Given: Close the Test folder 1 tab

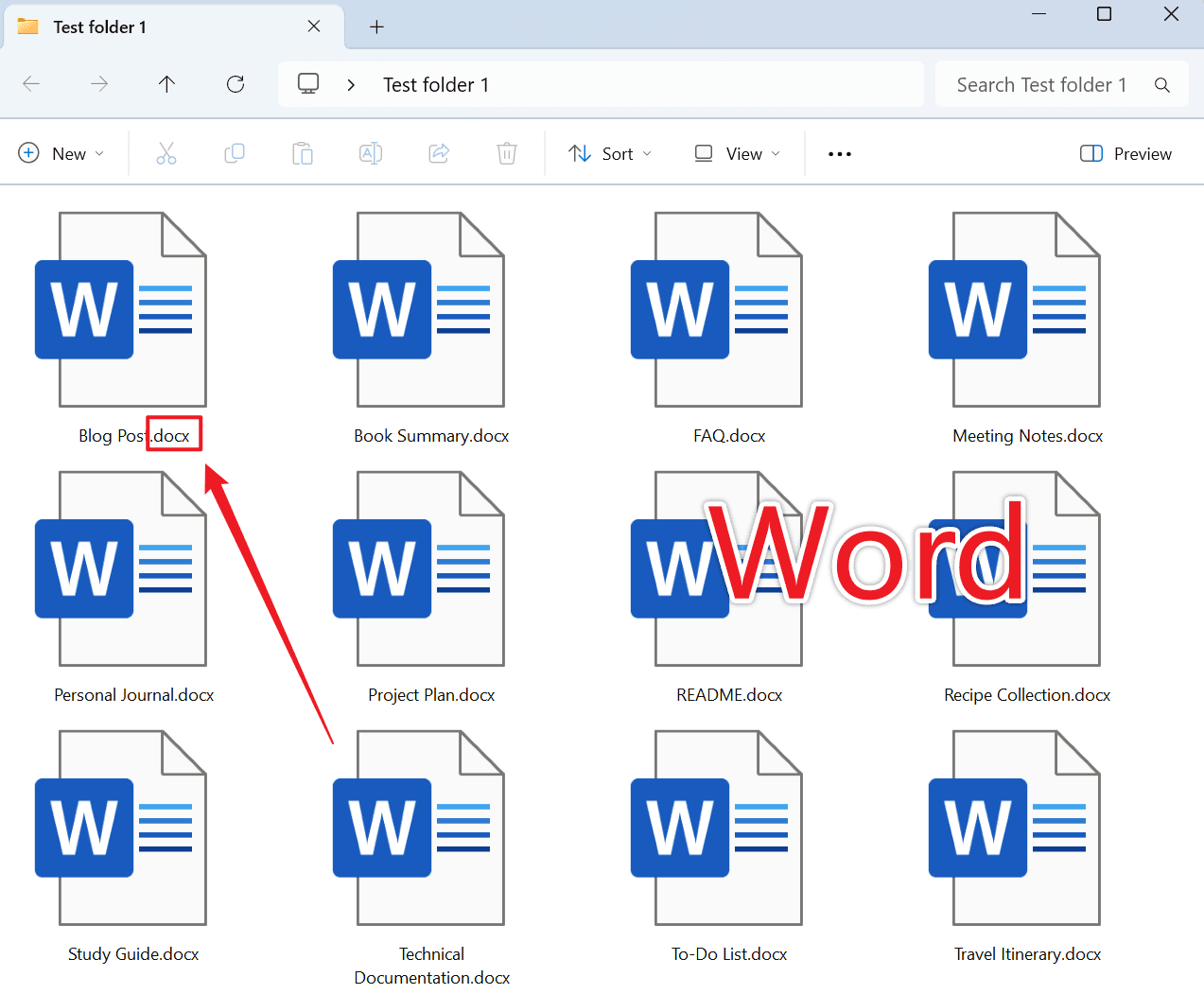Looking at the screenshot, I should 314,26.
